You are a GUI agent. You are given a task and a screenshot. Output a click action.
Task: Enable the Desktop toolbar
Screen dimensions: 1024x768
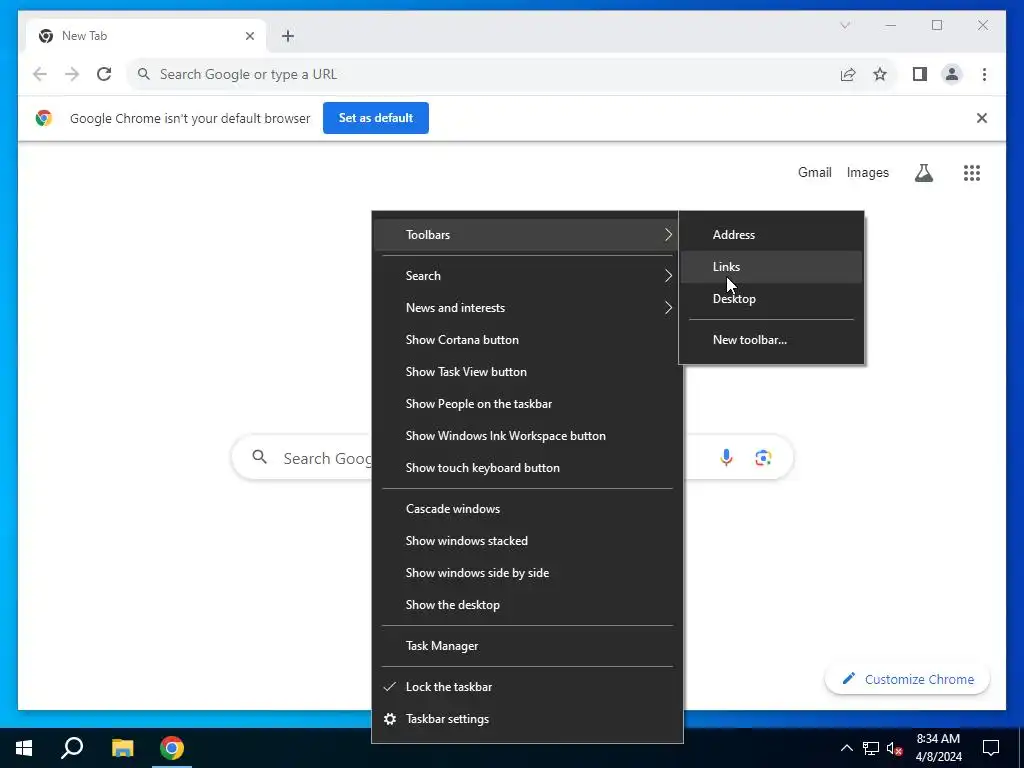(x=771, y=299)
